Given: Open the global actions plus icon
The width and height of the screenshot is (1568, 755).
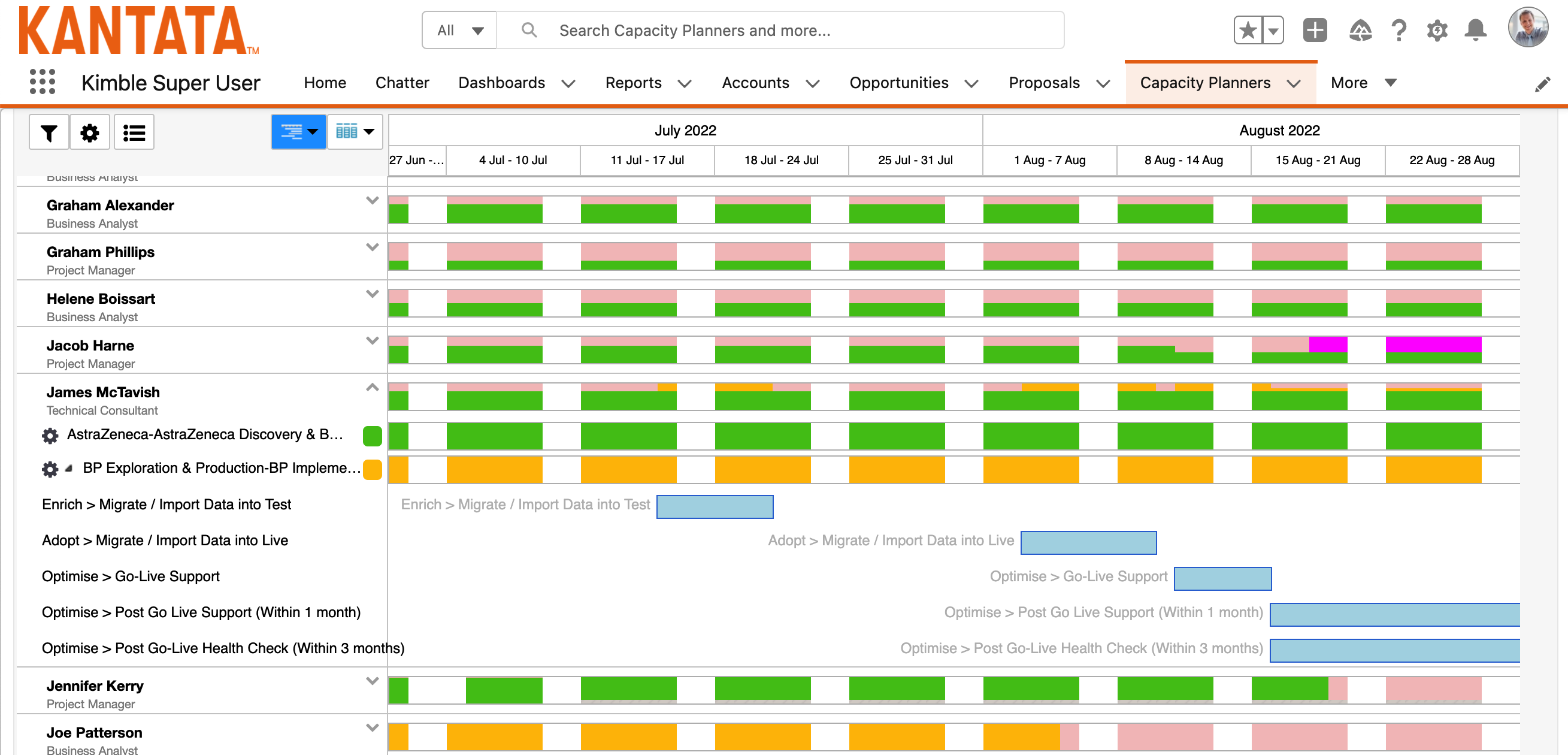Looking at the screenshot, I should coord(1314,30).
